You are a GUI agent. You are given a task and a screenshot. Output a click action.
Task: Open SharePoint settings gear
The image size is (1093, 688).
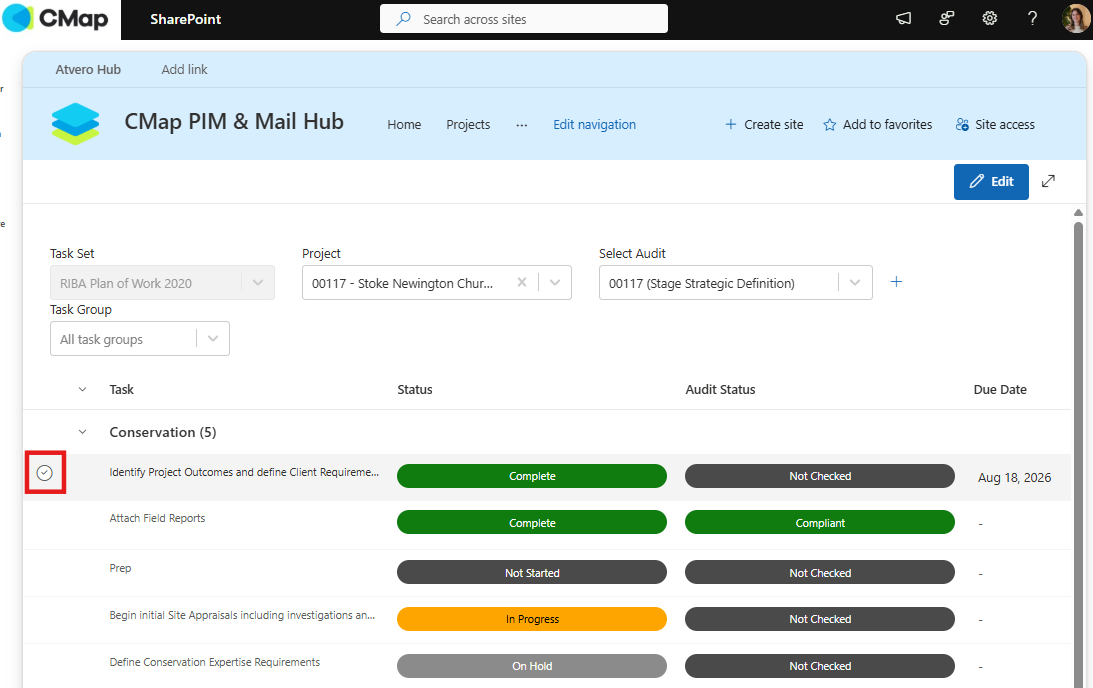pyautogui.click(x=990, y=19)
